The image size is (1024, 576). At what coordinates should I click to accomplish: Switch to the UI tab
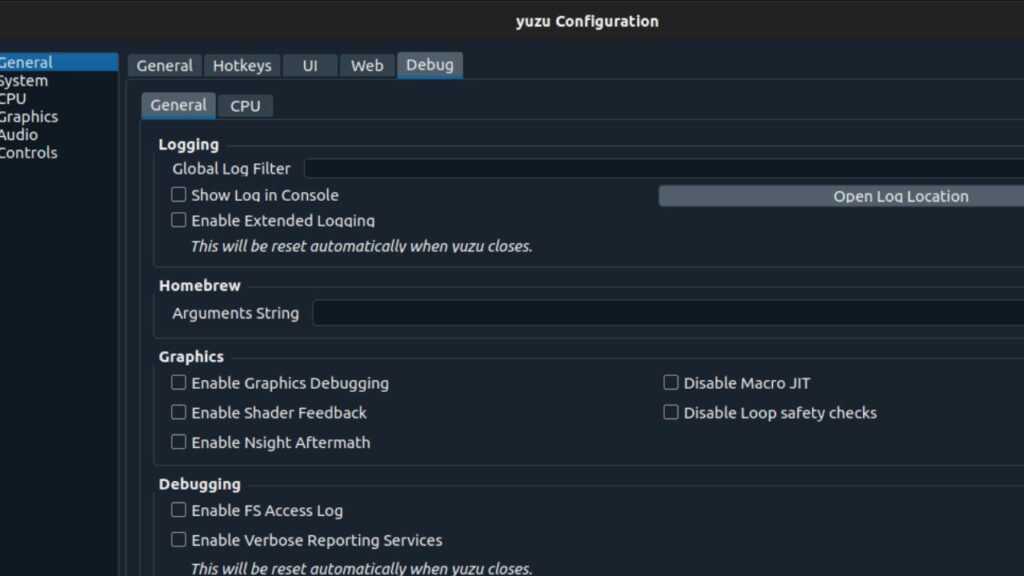[310, 65]
